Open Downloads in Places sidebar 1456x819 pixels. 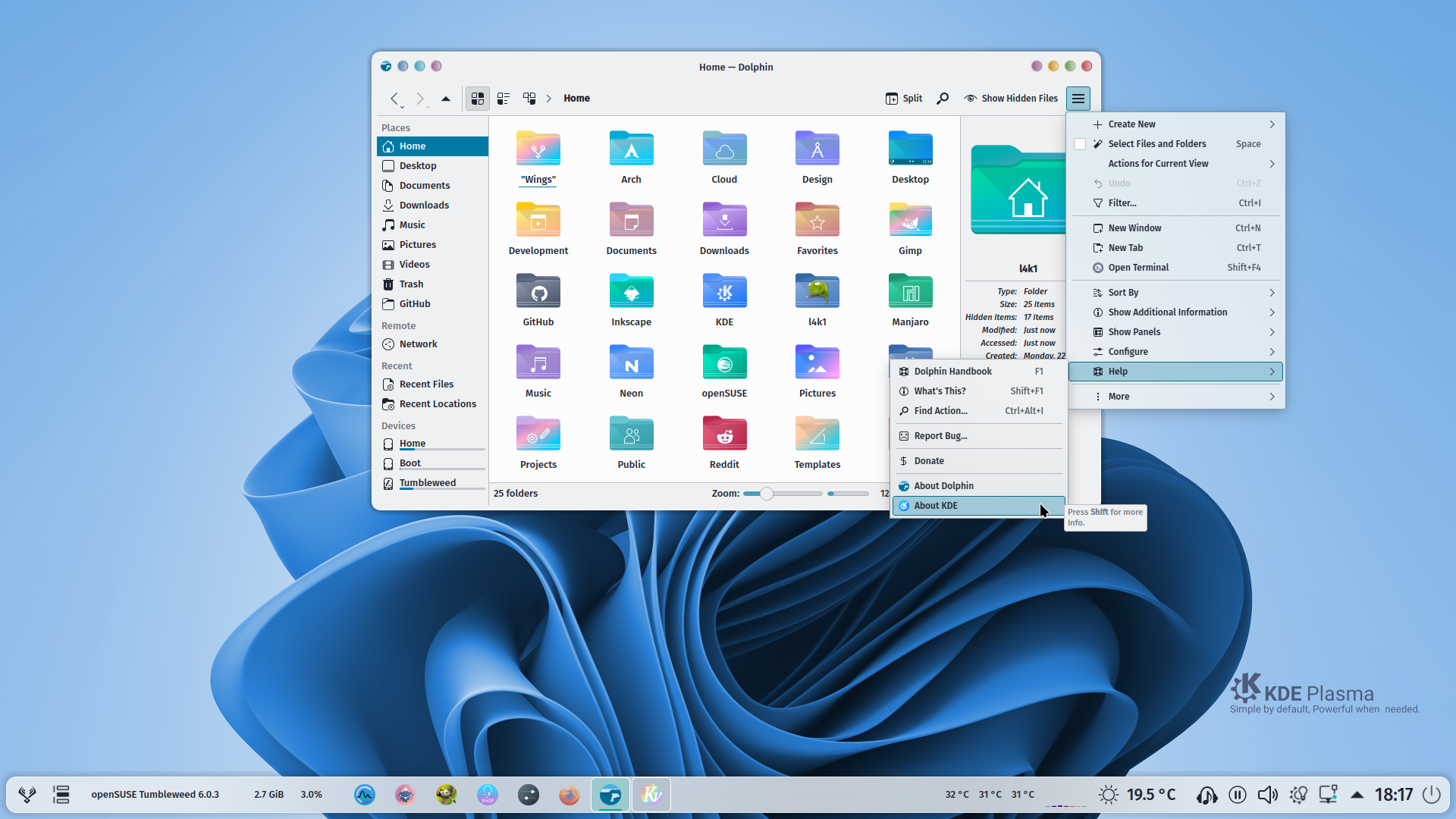[432, 206]
